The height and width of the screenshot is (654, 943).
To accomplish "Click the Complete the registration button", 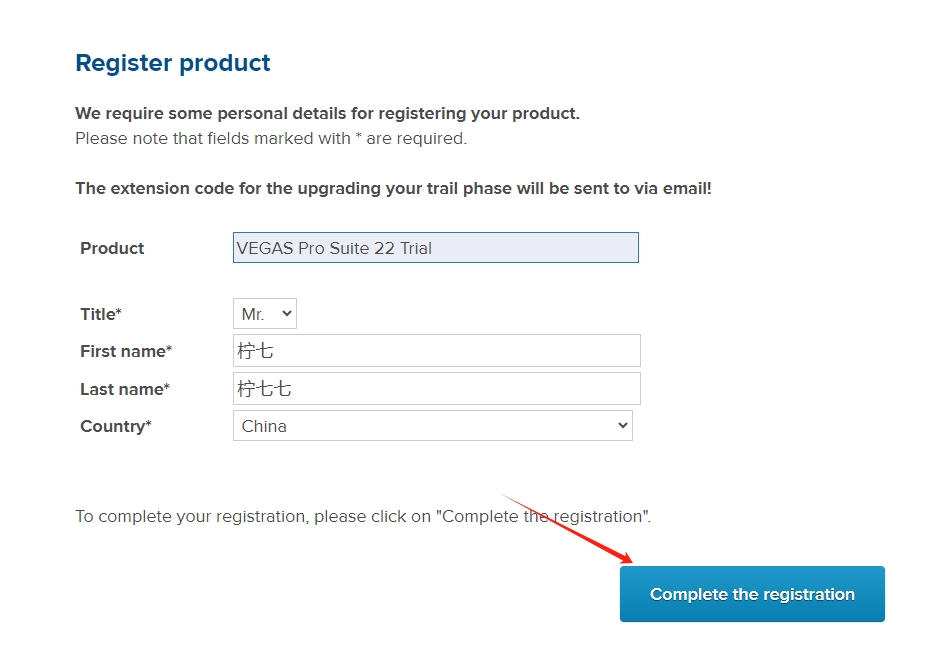I will [752, 594].
